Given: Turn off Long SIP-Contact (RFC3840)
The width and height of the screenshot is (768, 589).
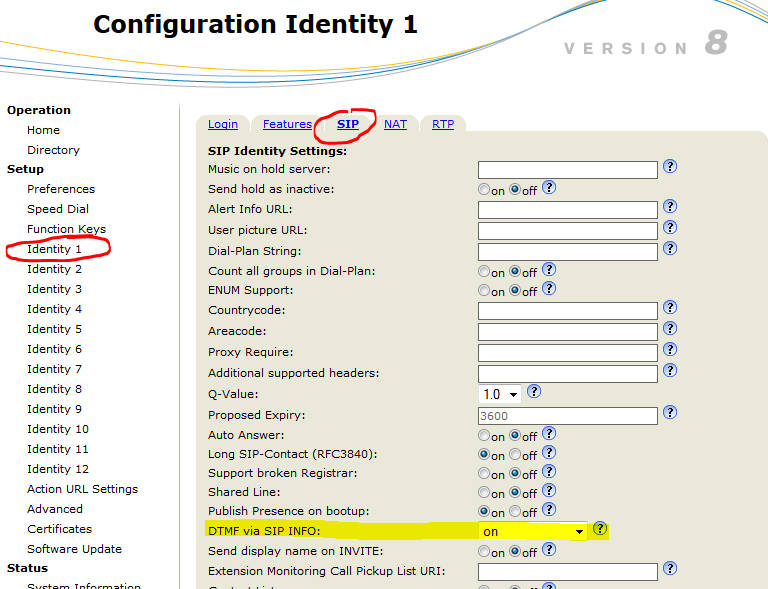Looking at the screenshot, I should tap(515, 455).
